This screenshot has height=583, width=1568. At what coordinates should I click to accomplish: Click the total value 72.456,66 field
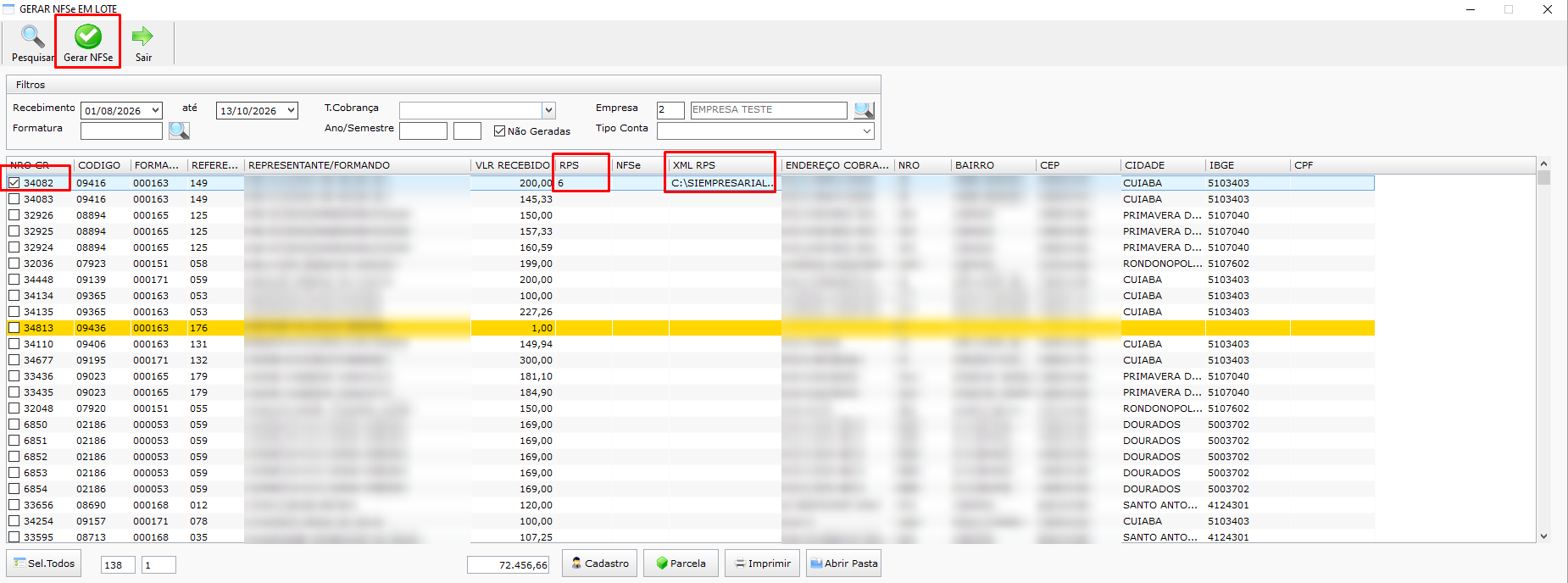[509, 564]
